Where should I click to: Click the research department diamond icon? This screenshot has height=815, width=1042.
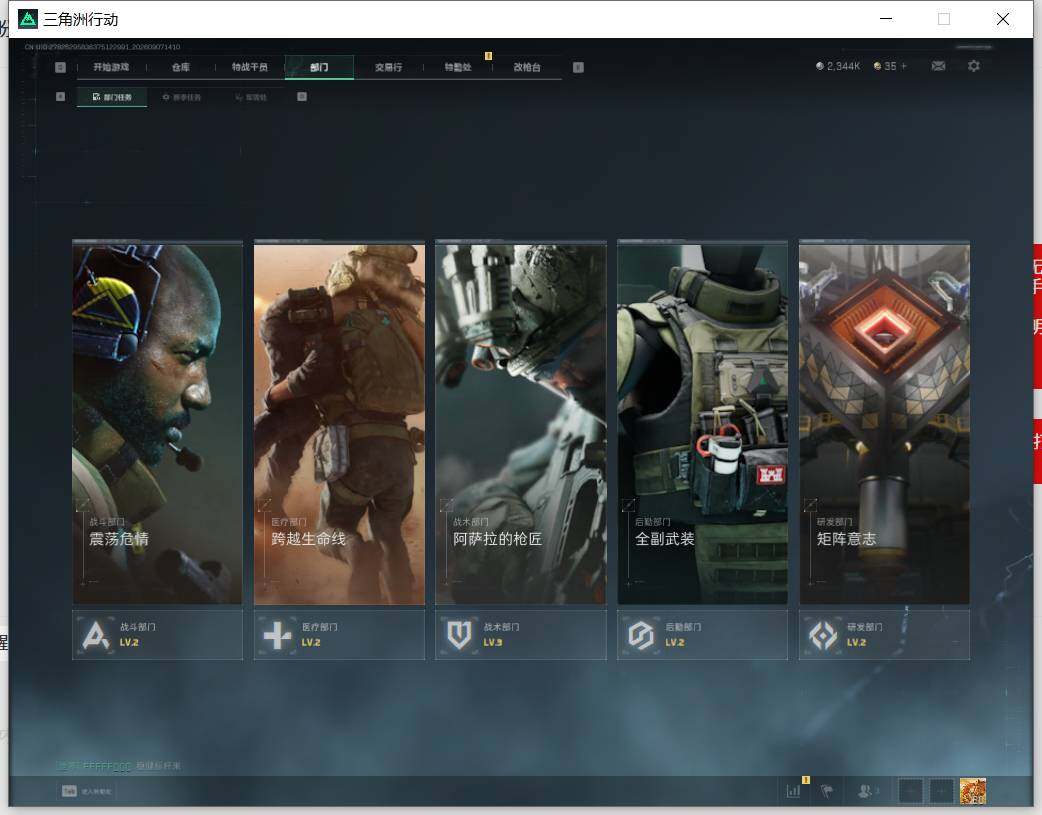[x=823, y=636]
